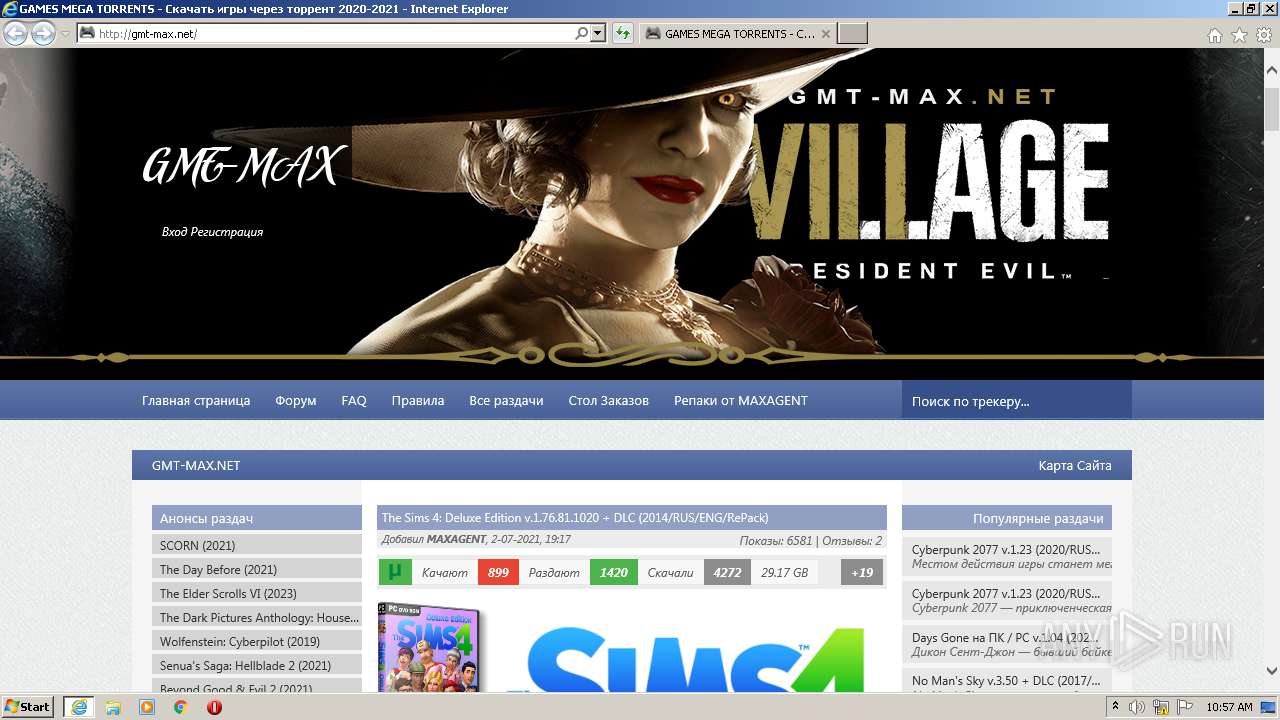Click the Показы: 6581 views text
Image resolution: width=1280 pixels, height=720 pixels.
(x=776, y=540)
